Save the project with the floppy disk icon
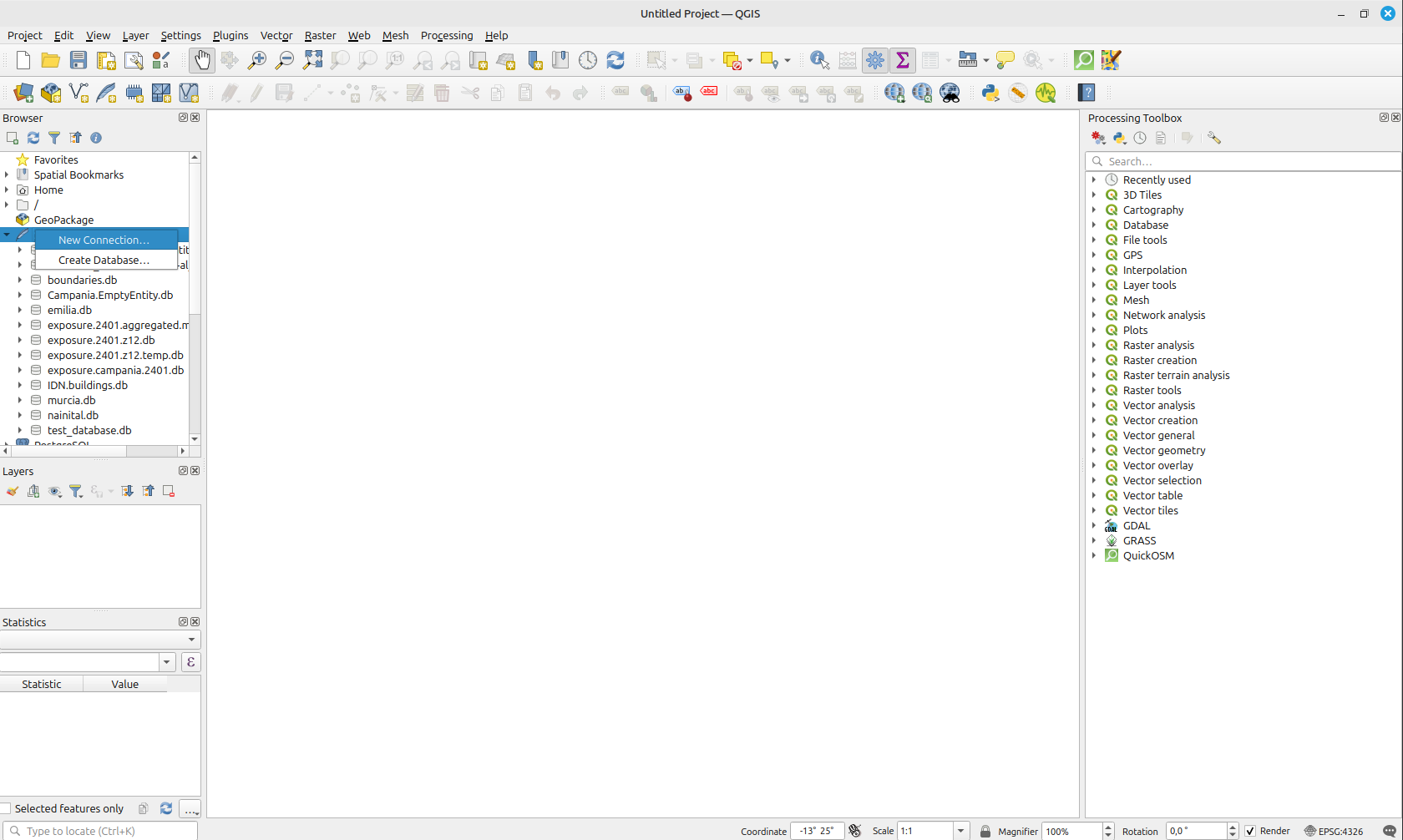The image size is (1403, 840). [x=79, y=60]
